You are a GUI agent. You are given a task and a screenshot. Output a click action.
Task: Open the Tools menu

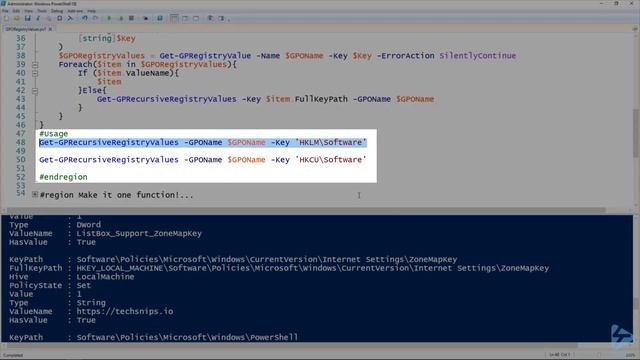42,11
